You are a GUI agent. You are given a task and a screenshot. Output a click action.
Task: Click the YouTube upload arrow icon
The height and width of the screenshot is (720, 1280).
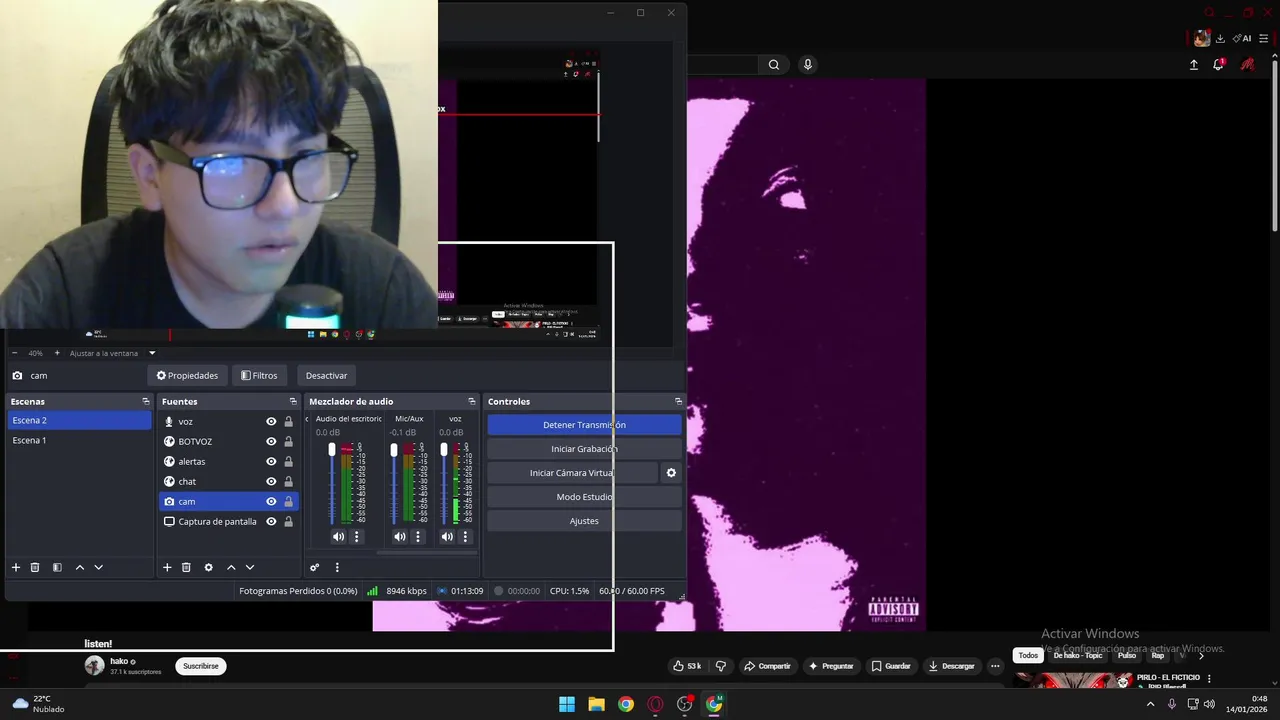(1194, 64)
